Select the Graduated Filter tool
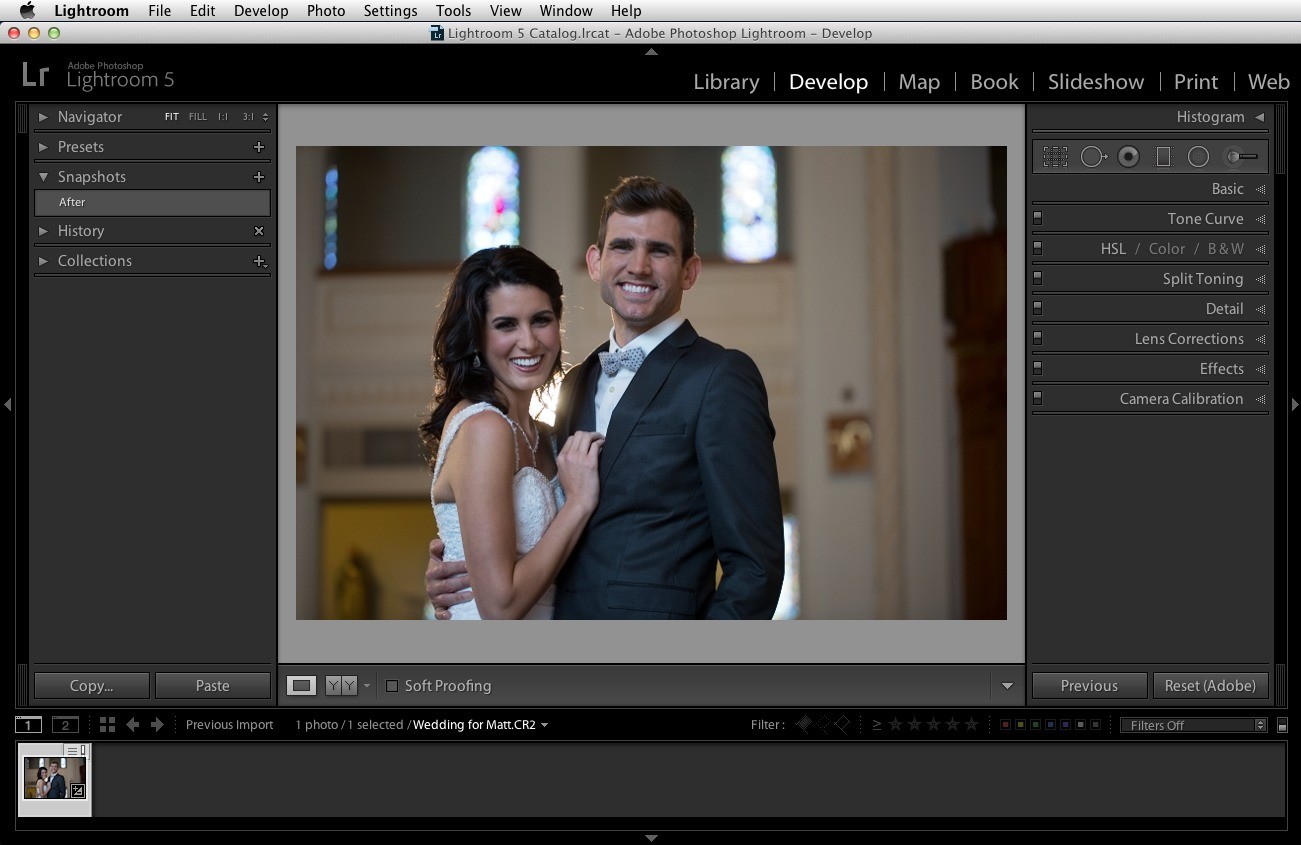Image resolution: width=1301 pixels, height=845 pixels. click(1163, 157)
